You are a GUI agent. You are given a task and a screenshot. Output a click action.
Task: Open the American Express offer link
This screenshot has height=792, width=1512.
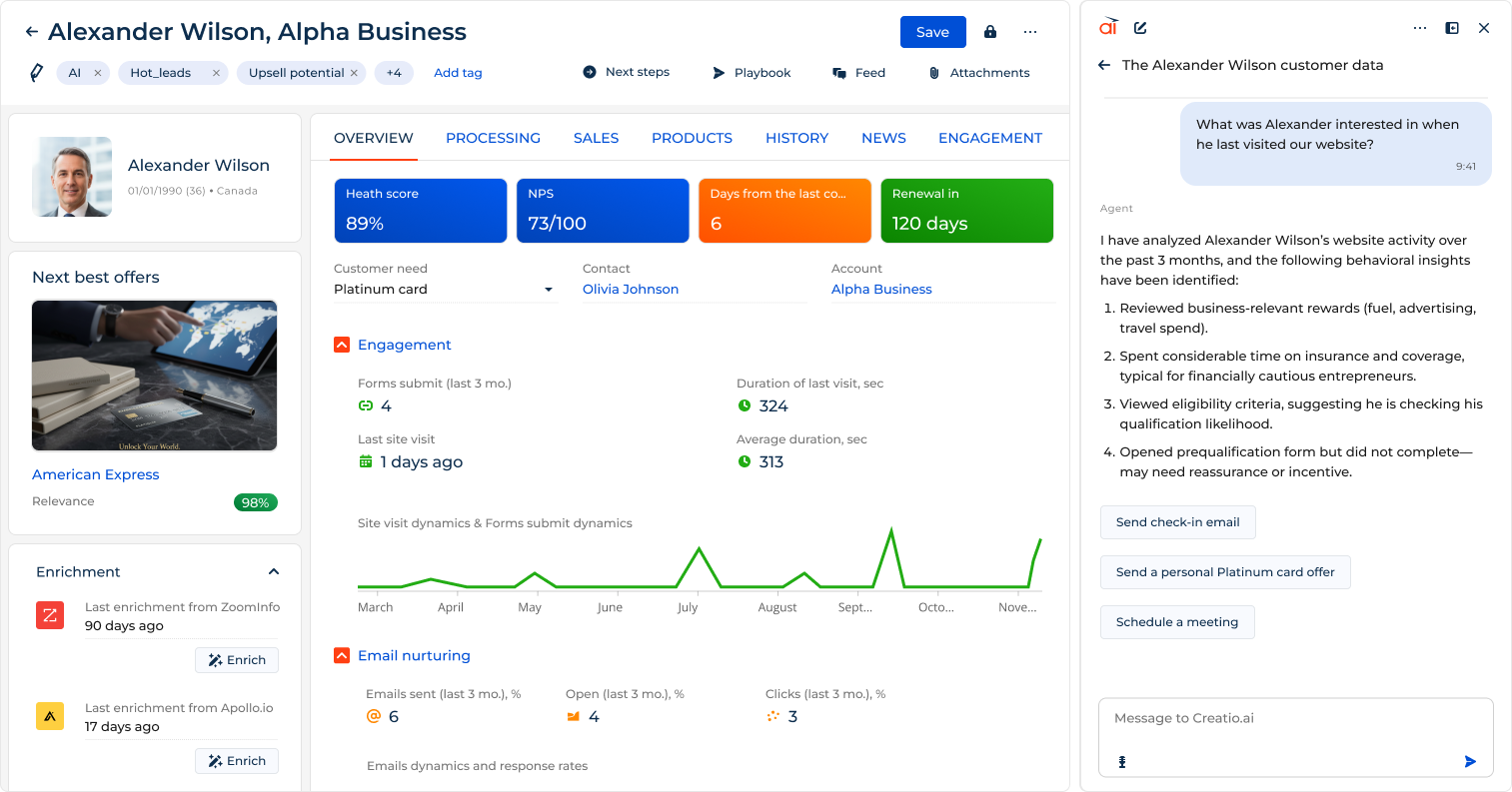[x=95, y=474]
